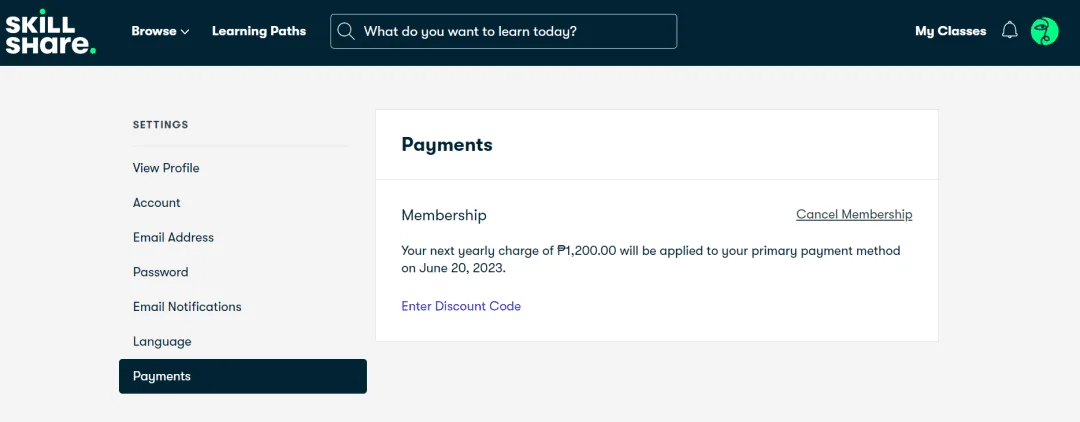Screen dimensions: 1080x422
Task: Go to Learning Paths
Action: (x=259, y=31)
